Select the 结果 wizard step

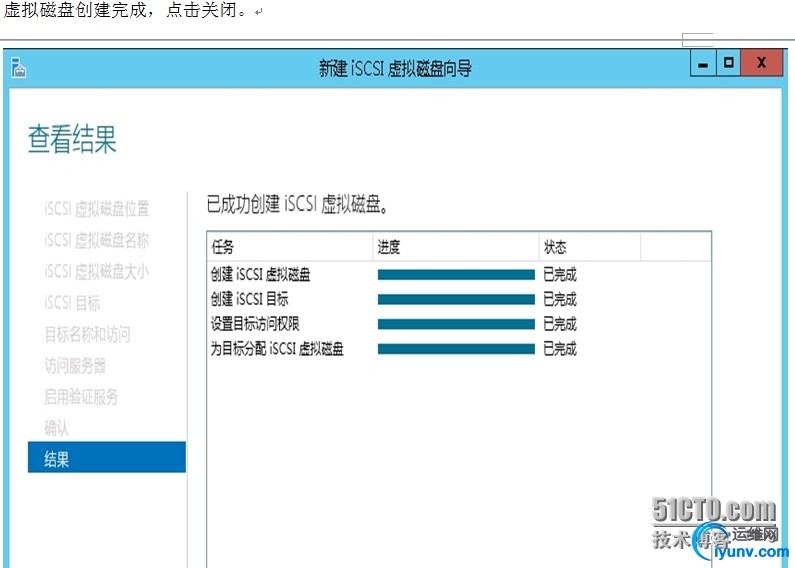click(x=107, y=457)
